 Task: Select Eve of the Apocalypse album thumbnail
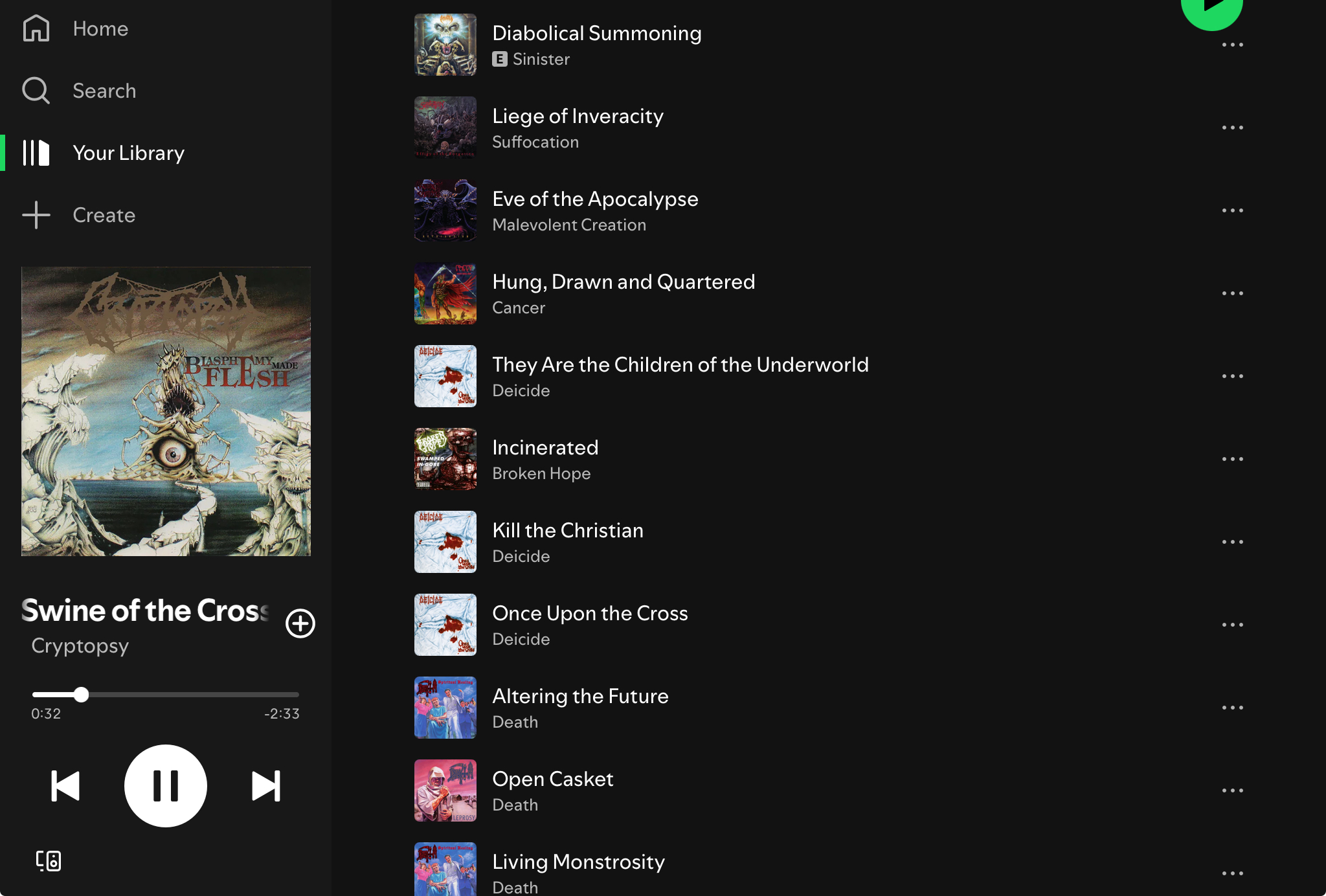click(x=445, y=210)
